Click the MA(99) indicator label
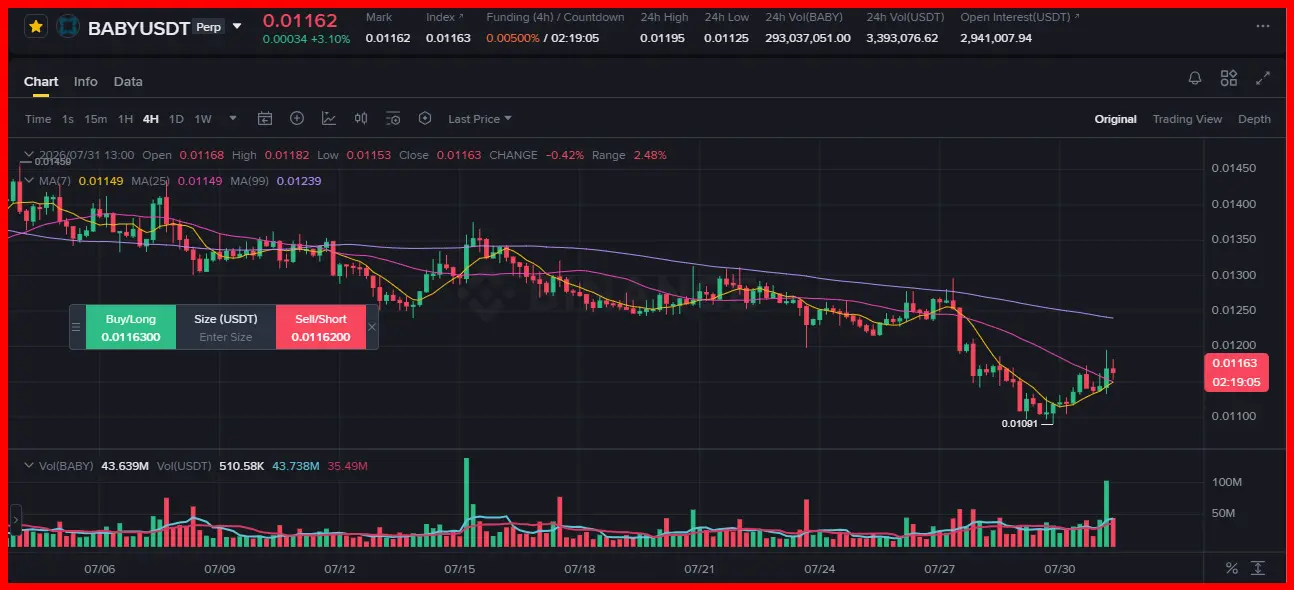Image resolution: width=1294 pixels, height=590 pixels. (x=251, y=181)
